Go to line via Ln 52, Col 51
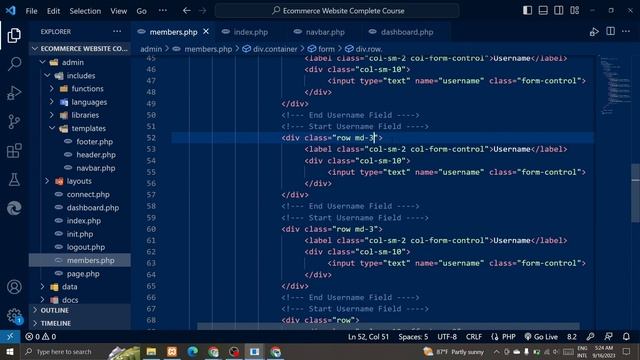Image resolution: width=640 pixels, height=360 pixels. click(368, 337)
